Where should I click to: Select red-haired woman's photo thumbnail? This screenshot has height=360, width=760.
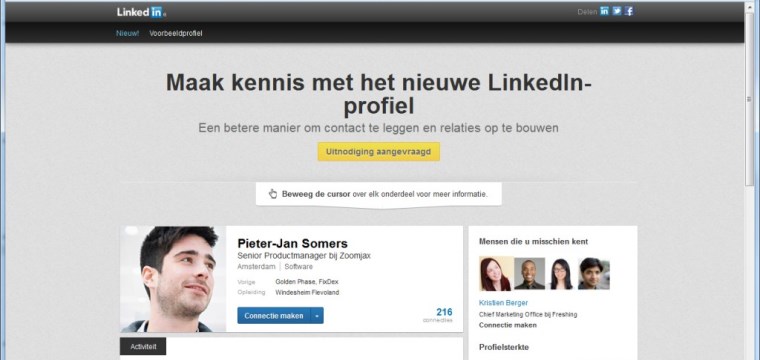[x=495, y=273]
